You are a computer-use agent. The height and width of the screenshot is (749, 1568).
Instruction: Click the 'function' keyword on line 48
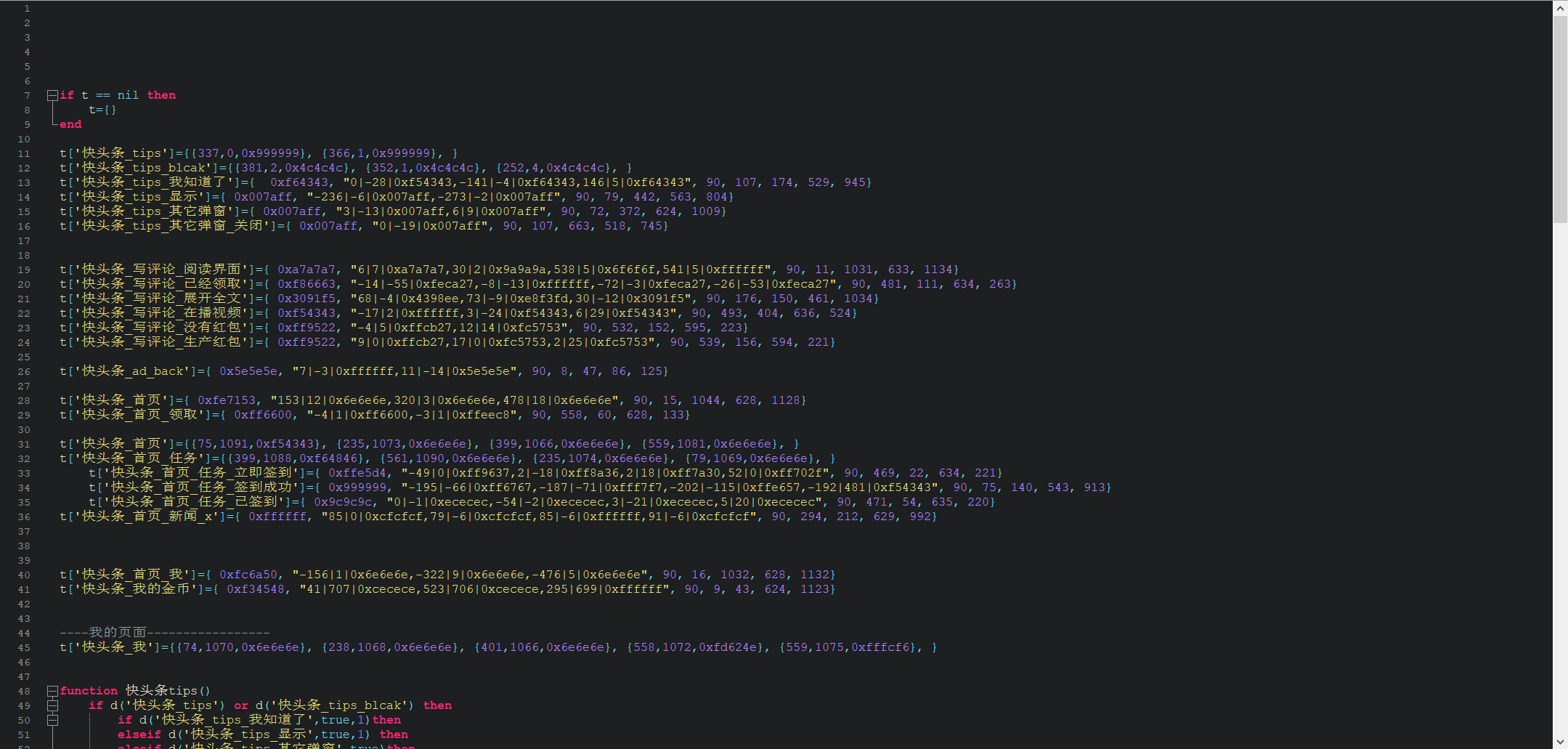(89, 691)
